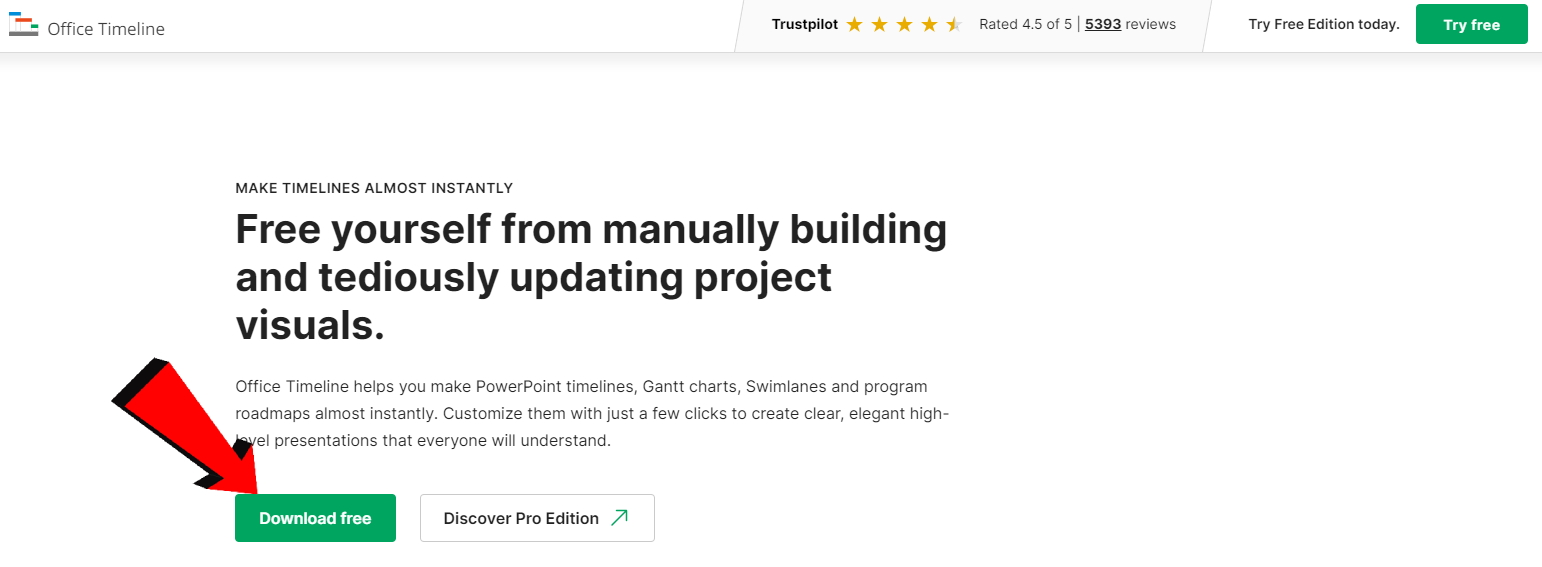Click the Office Timeline description paragraph
1542x567 pixels.
(592, 413)
